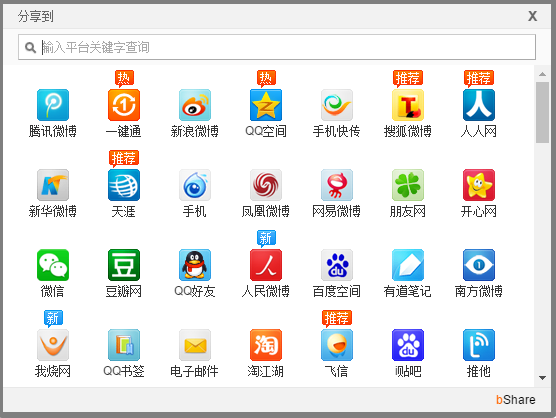
Task: Share to Tencent Weibo icon
Action: pos(53,105)
